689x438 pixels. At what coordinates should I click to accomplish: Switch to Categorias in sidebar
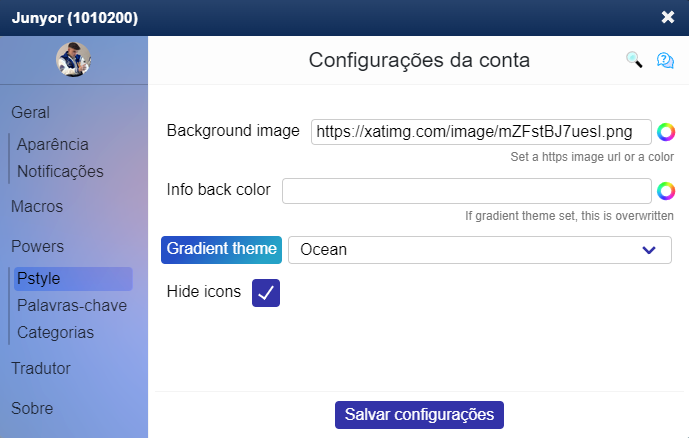[x=55, y=333]
